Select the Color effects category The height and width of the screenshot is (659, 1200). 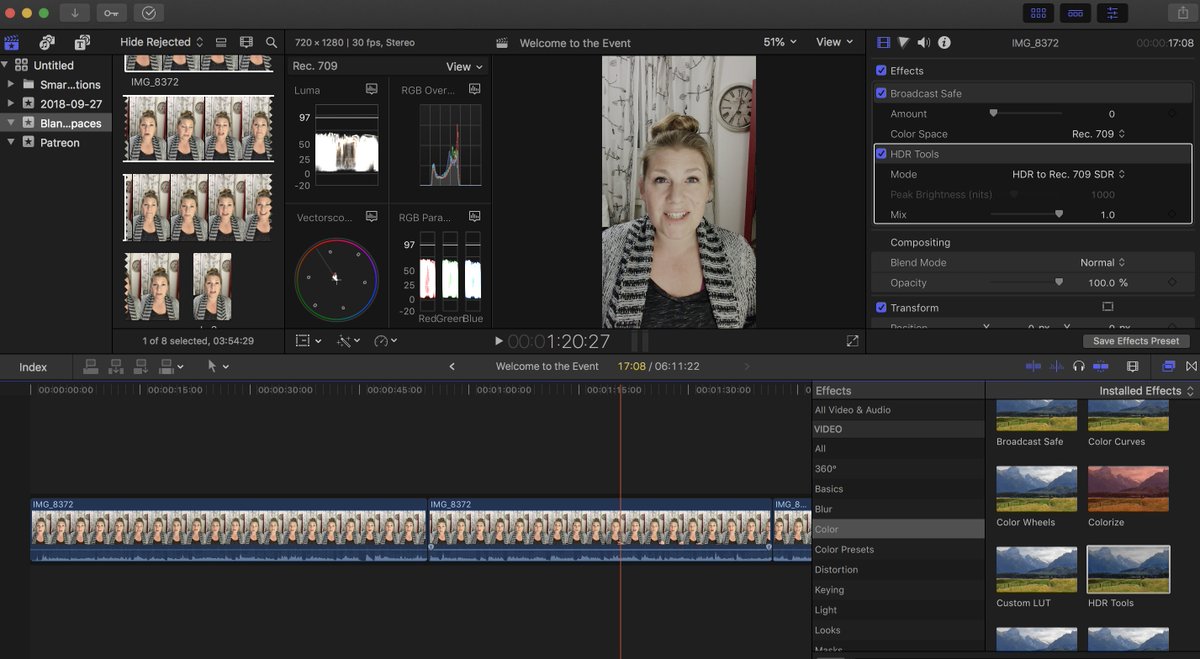(x=898, y=530)
